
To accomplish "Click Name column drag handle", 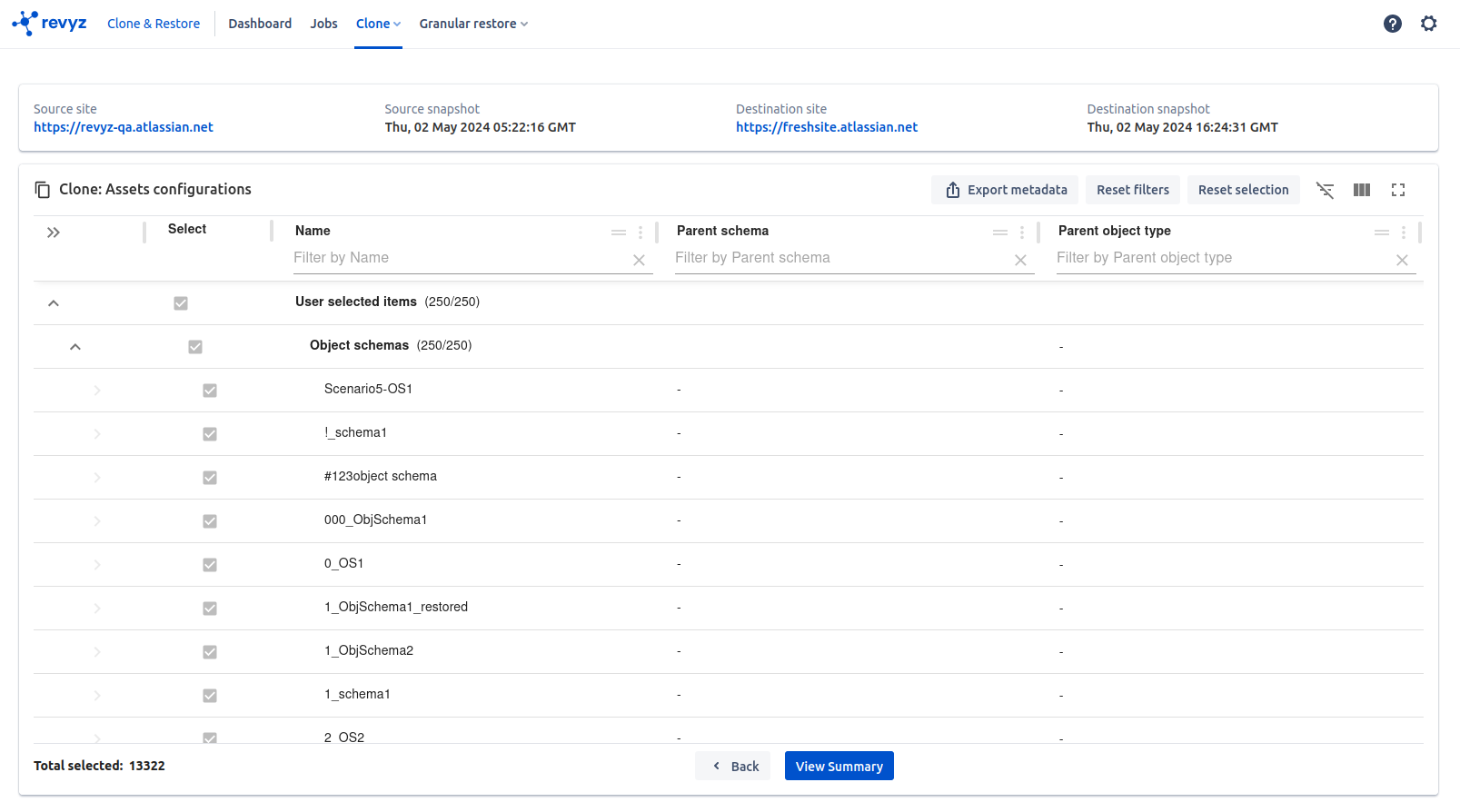I will pyautogui.click(x=619, y=233).
